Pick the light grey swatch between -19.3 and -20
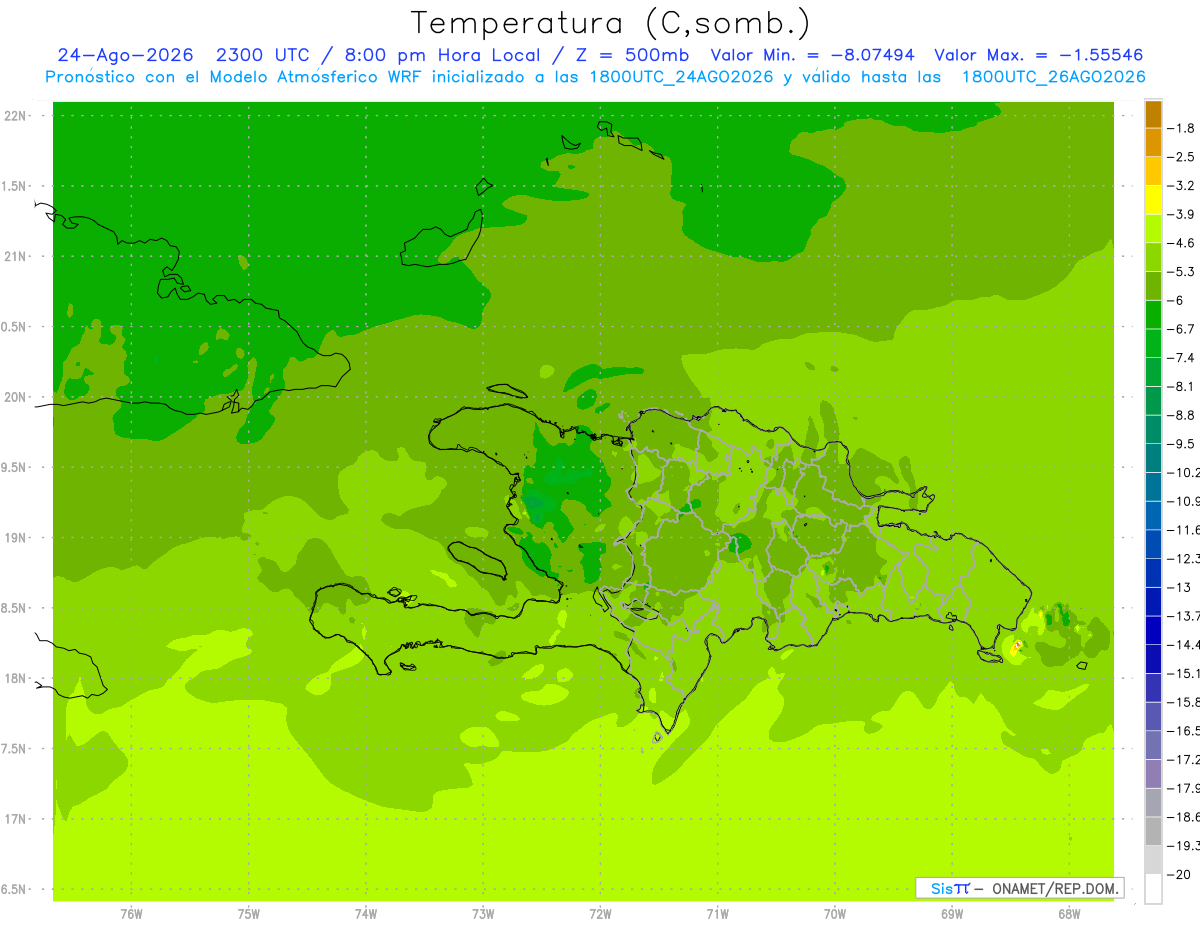 pyautogui.click(x=1153, y=860)
